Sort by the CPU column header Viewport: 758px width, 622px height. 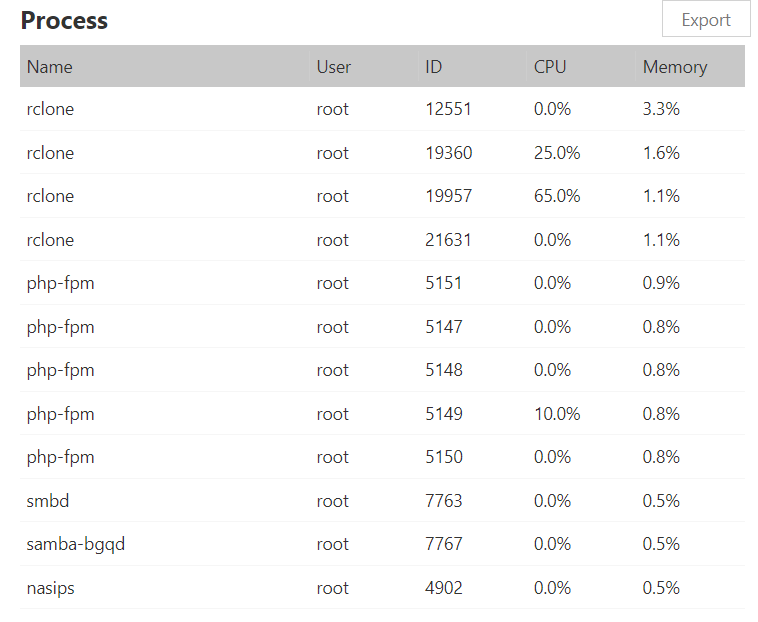click(550, 67)
